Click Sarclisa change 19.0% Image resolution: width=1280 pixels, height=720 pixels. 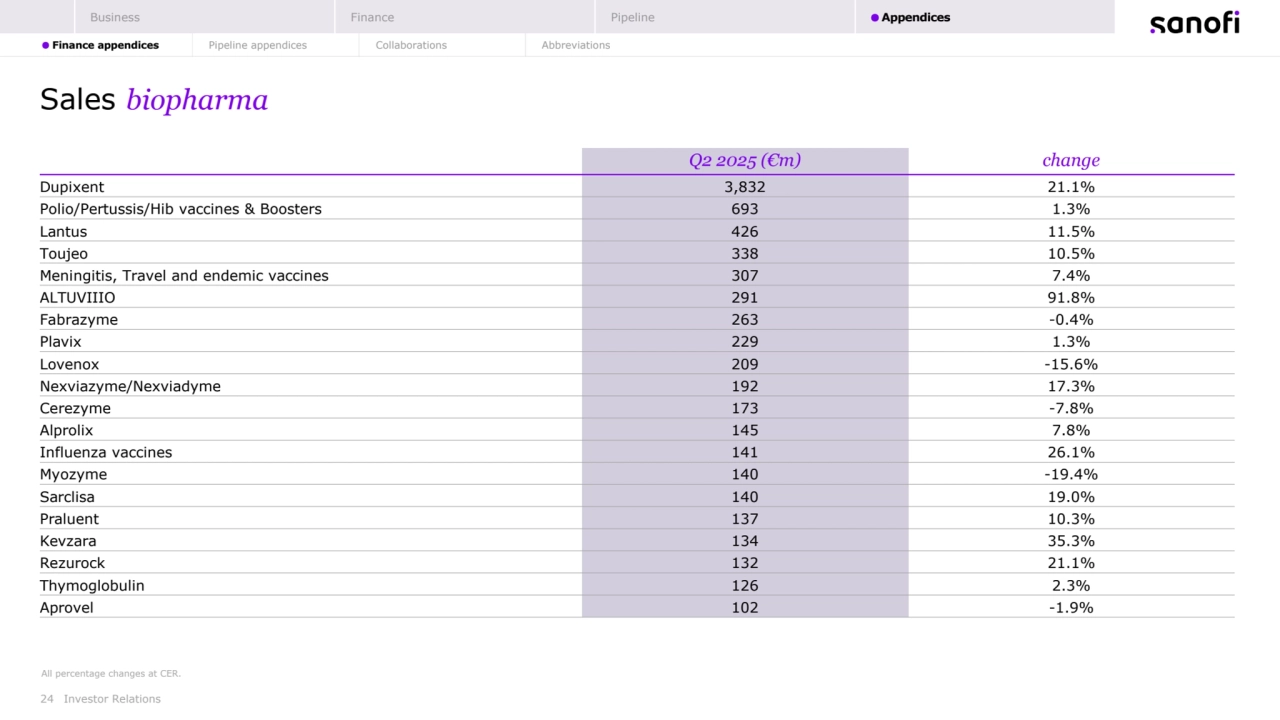pos(1070,497)
